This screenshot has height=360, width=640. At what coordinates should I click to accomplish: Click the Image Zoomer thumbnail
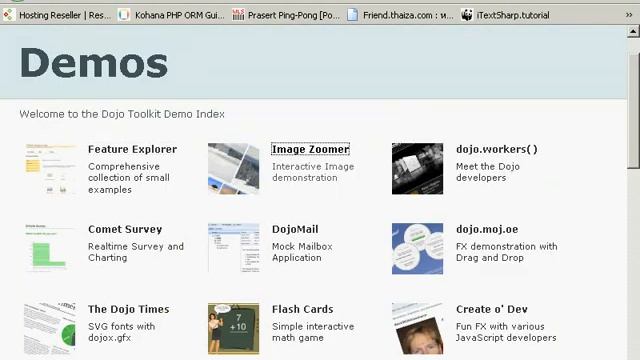[233, 169]
